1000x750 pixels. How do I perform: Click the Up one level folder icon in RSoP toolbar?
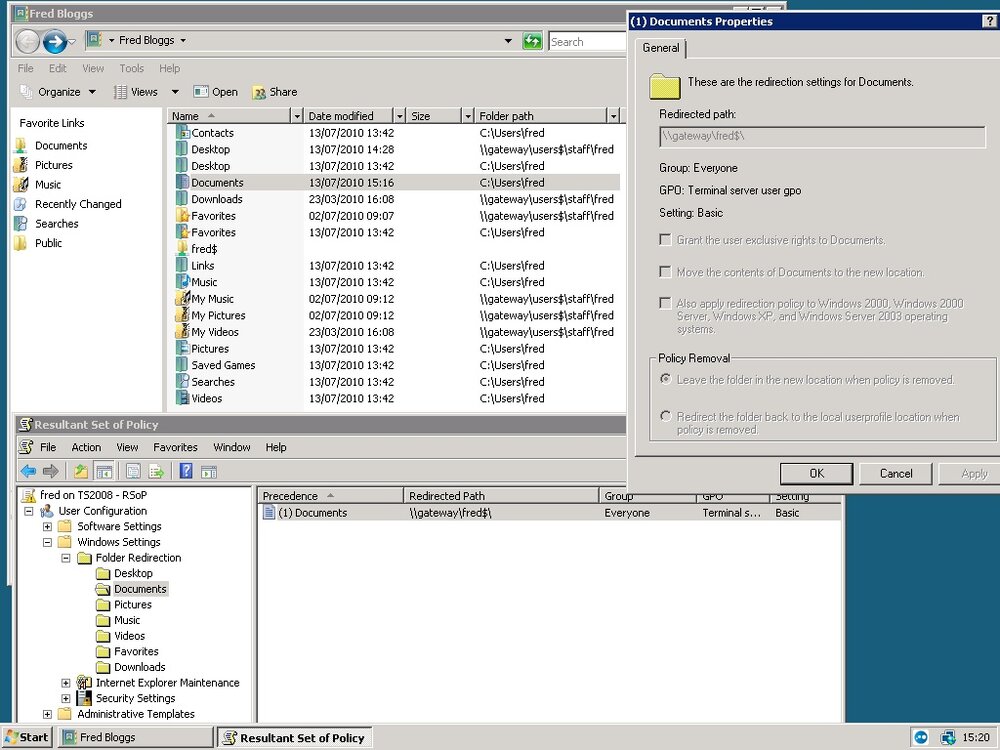click(80, 471)
